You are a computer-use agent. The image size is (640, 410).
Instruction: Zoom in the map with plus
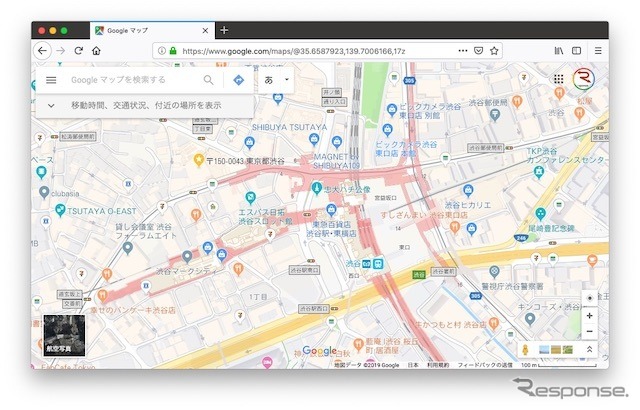589,316
